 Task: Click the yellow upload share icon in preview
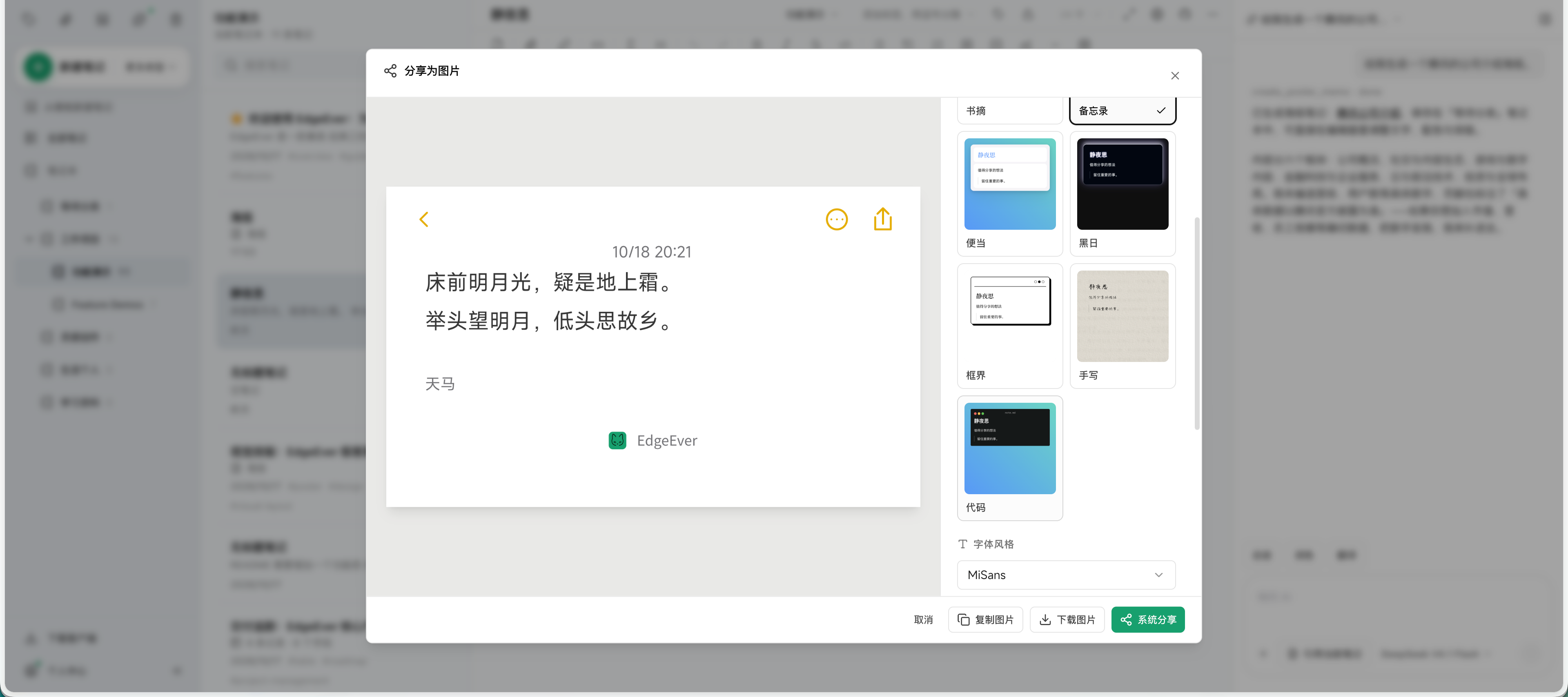click(x=882, y=219)
